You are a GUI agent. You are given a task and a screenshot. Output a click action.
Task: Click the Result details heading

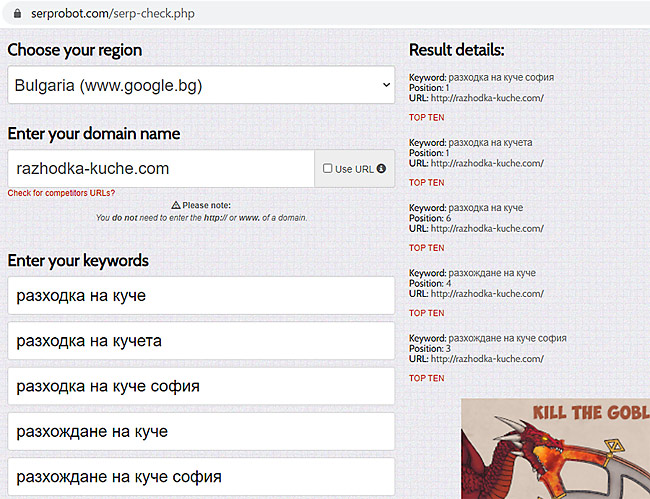tap(457, 50)
